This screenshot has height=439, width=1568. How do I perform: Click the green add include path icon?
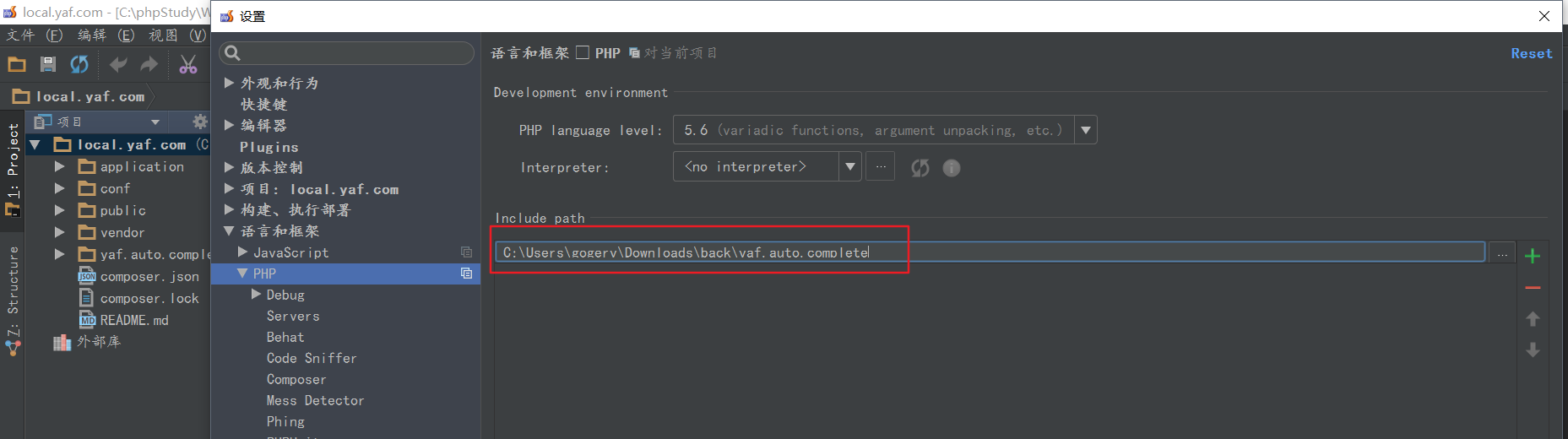[1533, 256]
